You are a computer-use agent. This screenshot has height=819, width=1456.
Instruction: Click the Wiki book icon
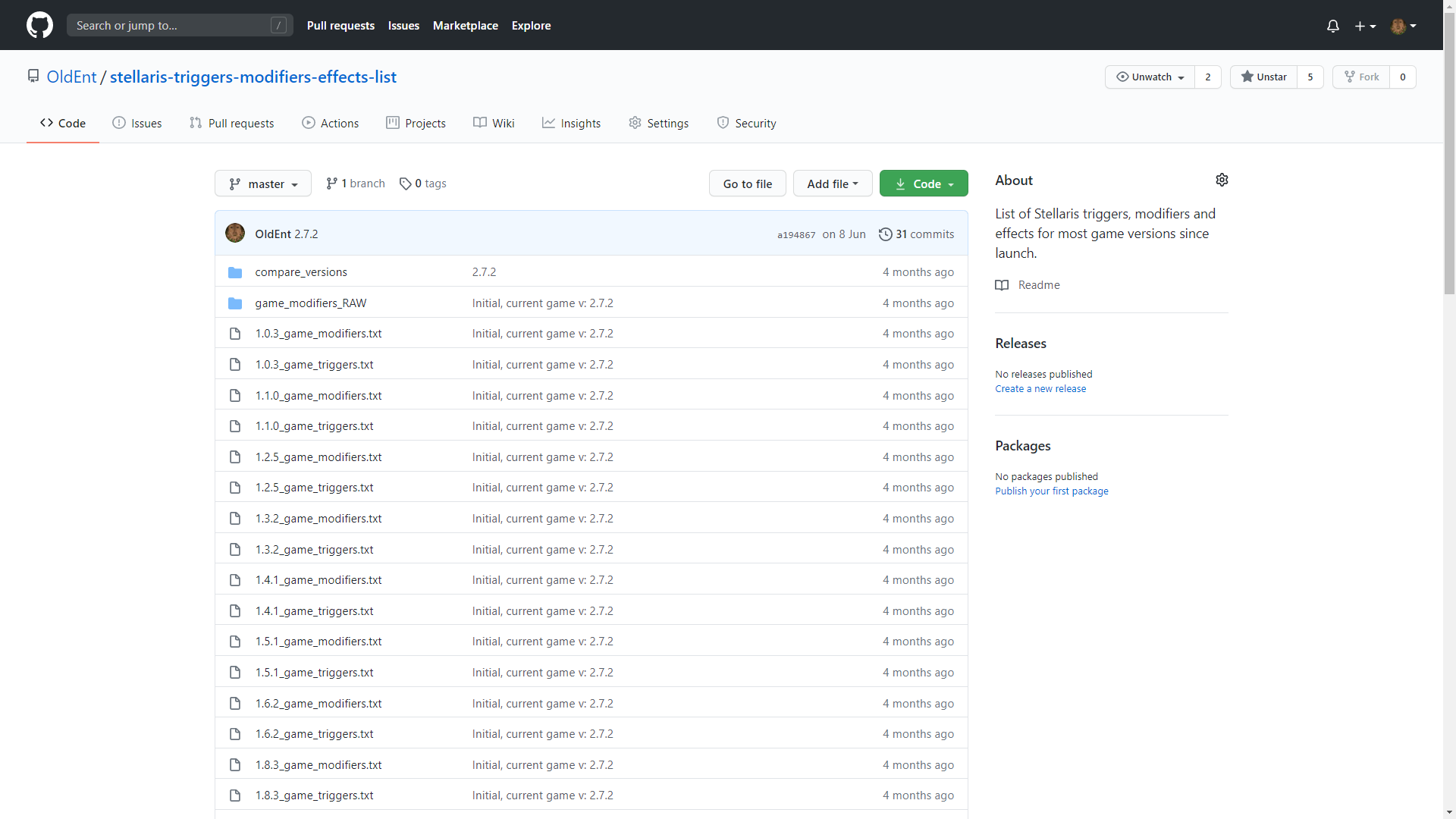(x=480, y=123)
